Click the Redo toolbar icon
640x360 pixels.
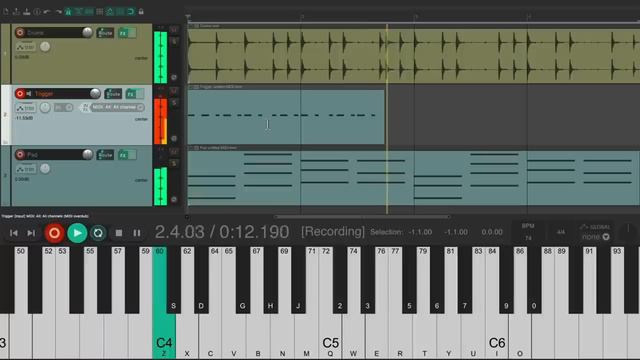58,12
